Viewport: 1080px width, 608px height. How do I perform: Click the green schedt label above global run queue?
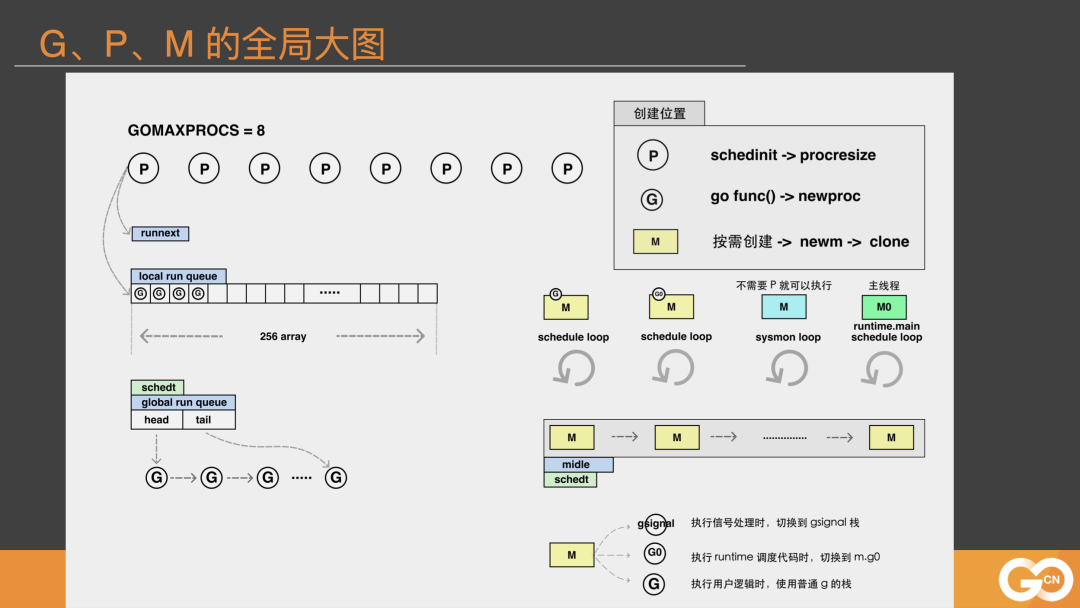(158, 387)
